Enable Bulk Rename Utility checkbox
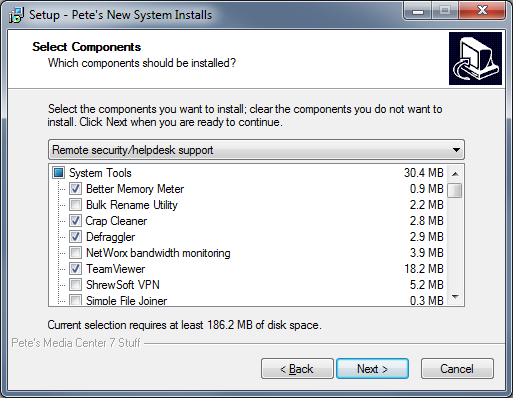 (x=75, y=205)
